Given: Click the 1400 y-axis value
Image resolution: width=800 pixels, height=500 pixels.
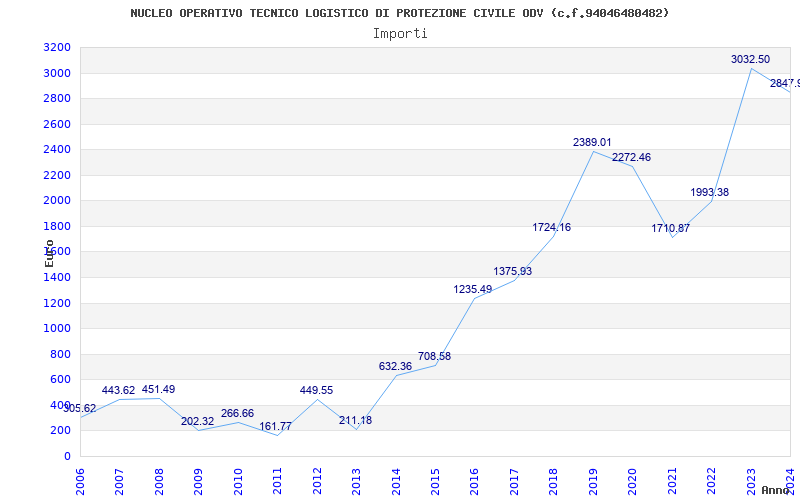Looking at the screenshot, I should coord(57,278).
